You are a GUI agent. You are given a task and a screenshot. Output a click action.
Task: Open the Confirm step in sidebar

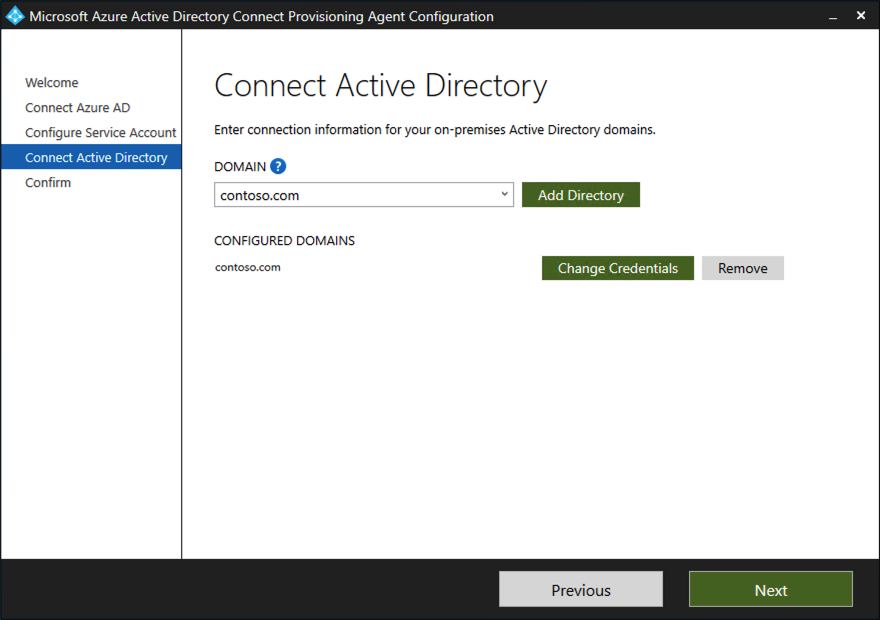click(48, 182)
